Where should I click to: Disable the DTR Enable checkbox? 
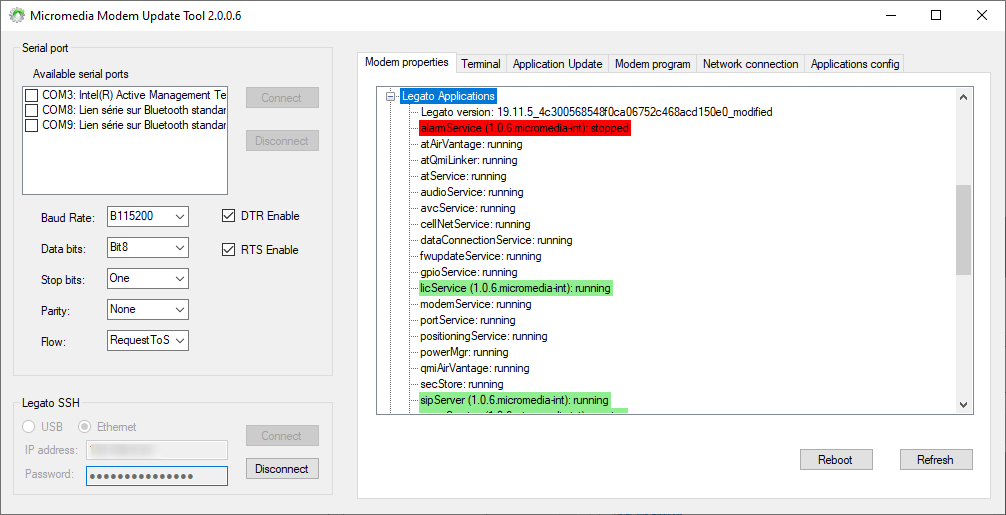pyautogui.click(x=228, y=216)
